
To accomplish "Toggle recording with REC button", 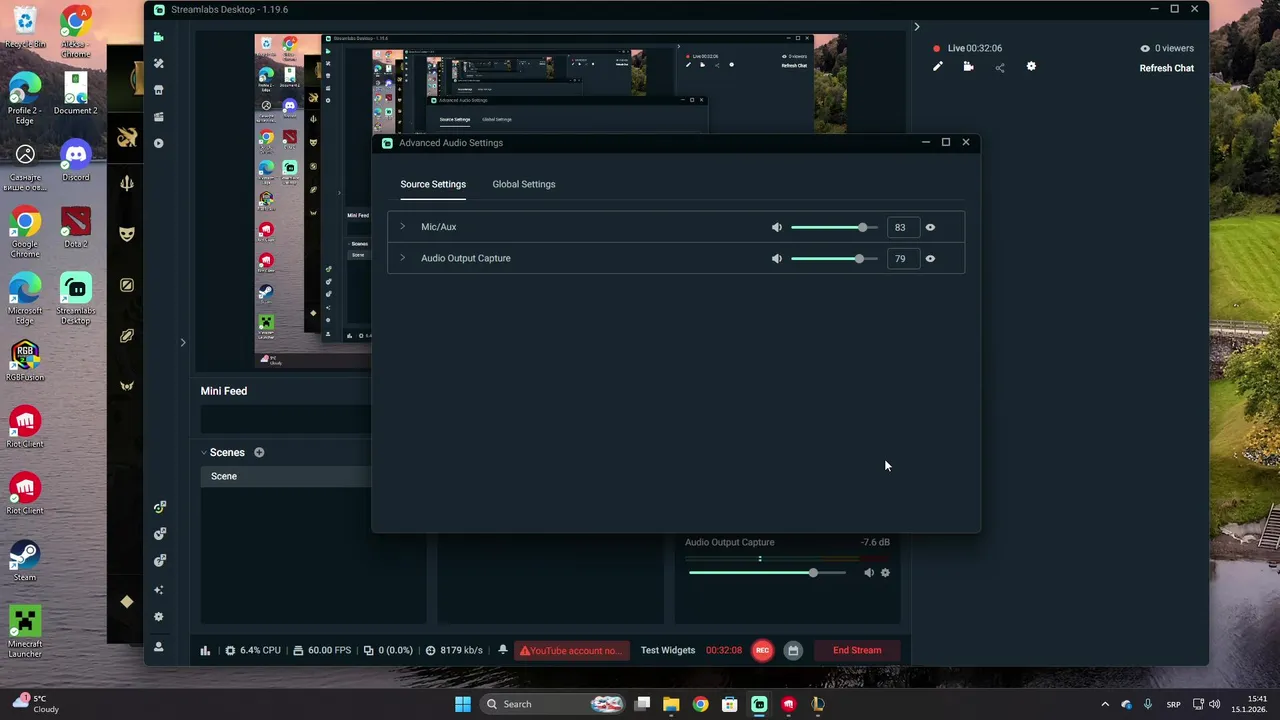I will click(x=762, y=650).
